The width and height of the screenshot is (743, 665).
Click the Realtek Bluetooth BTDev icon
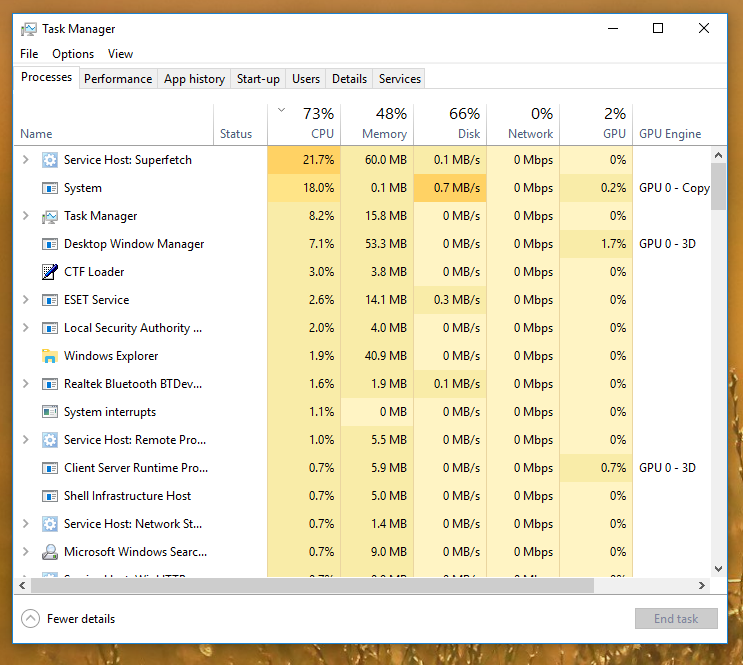coord(50,383)
